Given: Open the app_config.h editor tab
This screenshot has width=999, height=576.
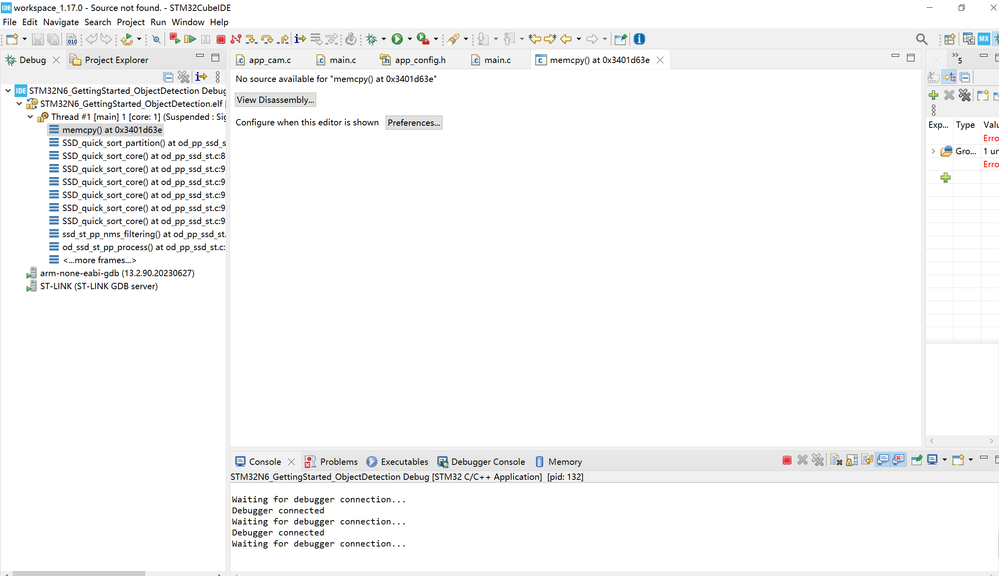Looking at the screenshot, I should [413, 60].
